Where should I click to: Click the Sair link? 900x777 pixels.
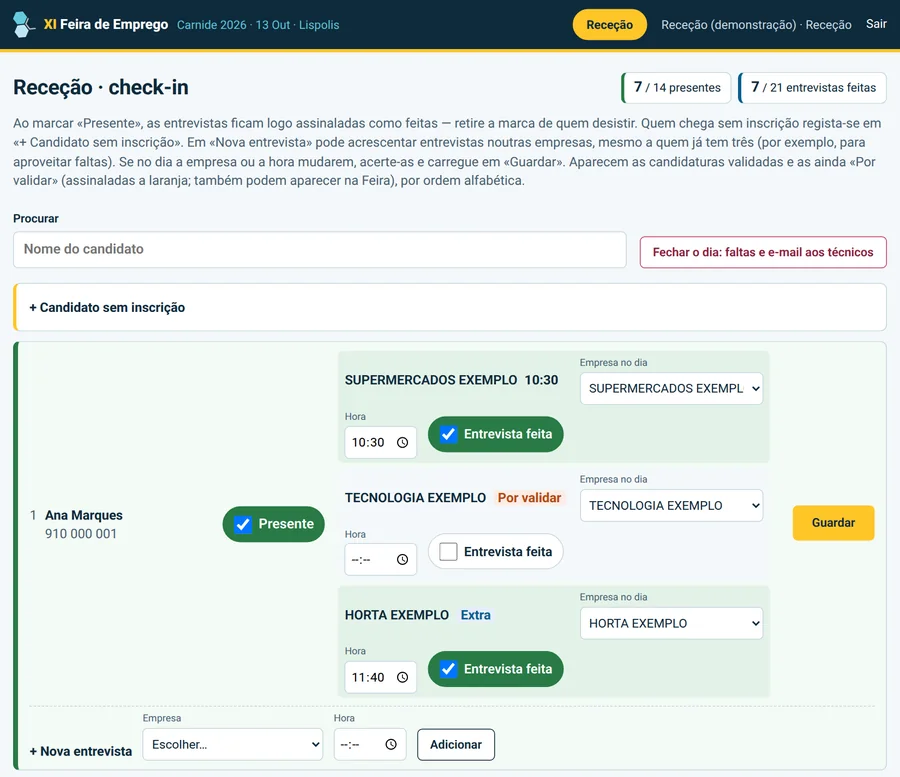click(x=876, y=24)
